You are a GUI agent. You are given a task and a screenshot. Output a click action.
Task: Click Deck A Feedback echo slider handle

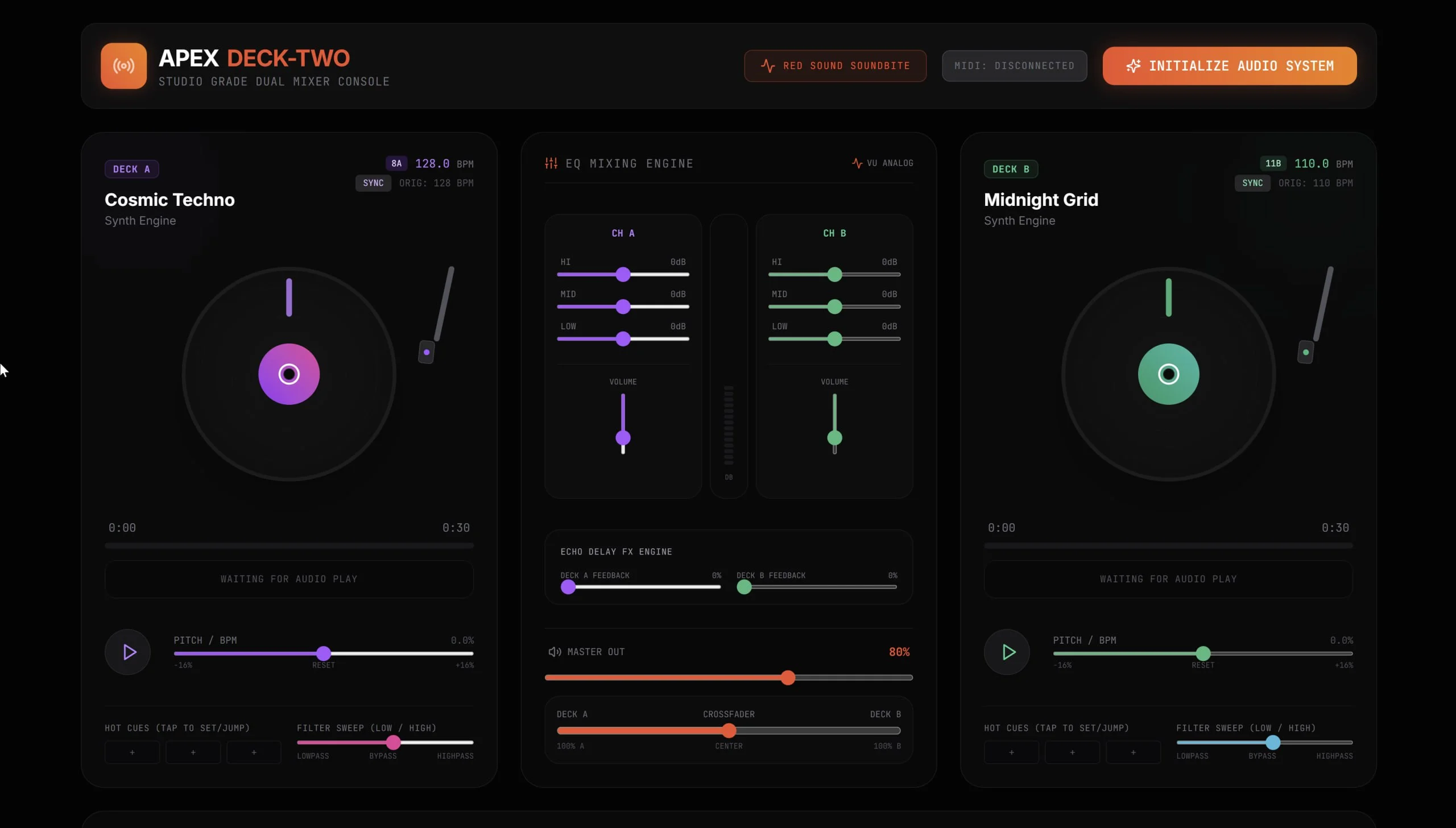pos(568,587)
